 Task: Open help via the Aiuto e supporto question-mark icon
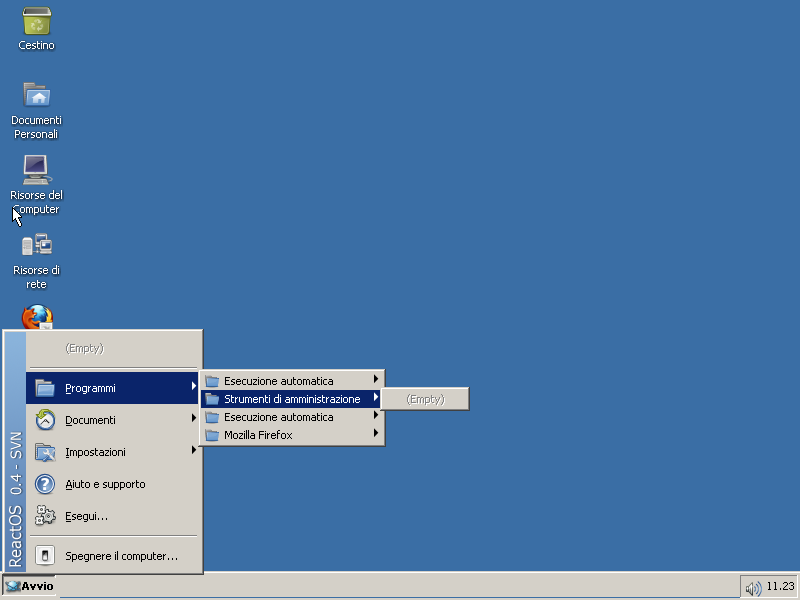tap(45, 484)
